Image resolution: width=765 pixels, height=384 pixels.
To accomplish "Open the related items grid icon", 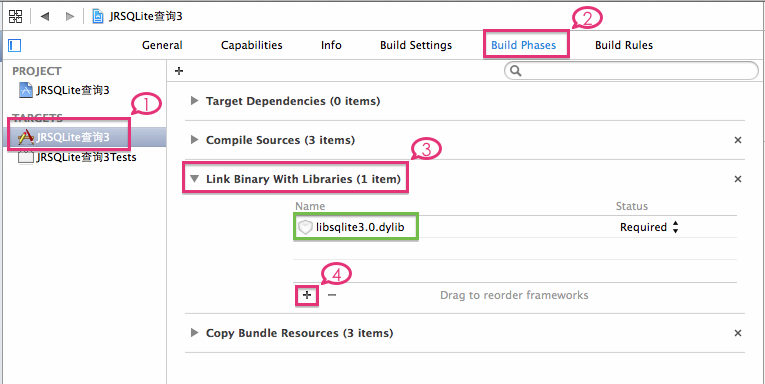I will pyautogui.click(x=16, y=16).
